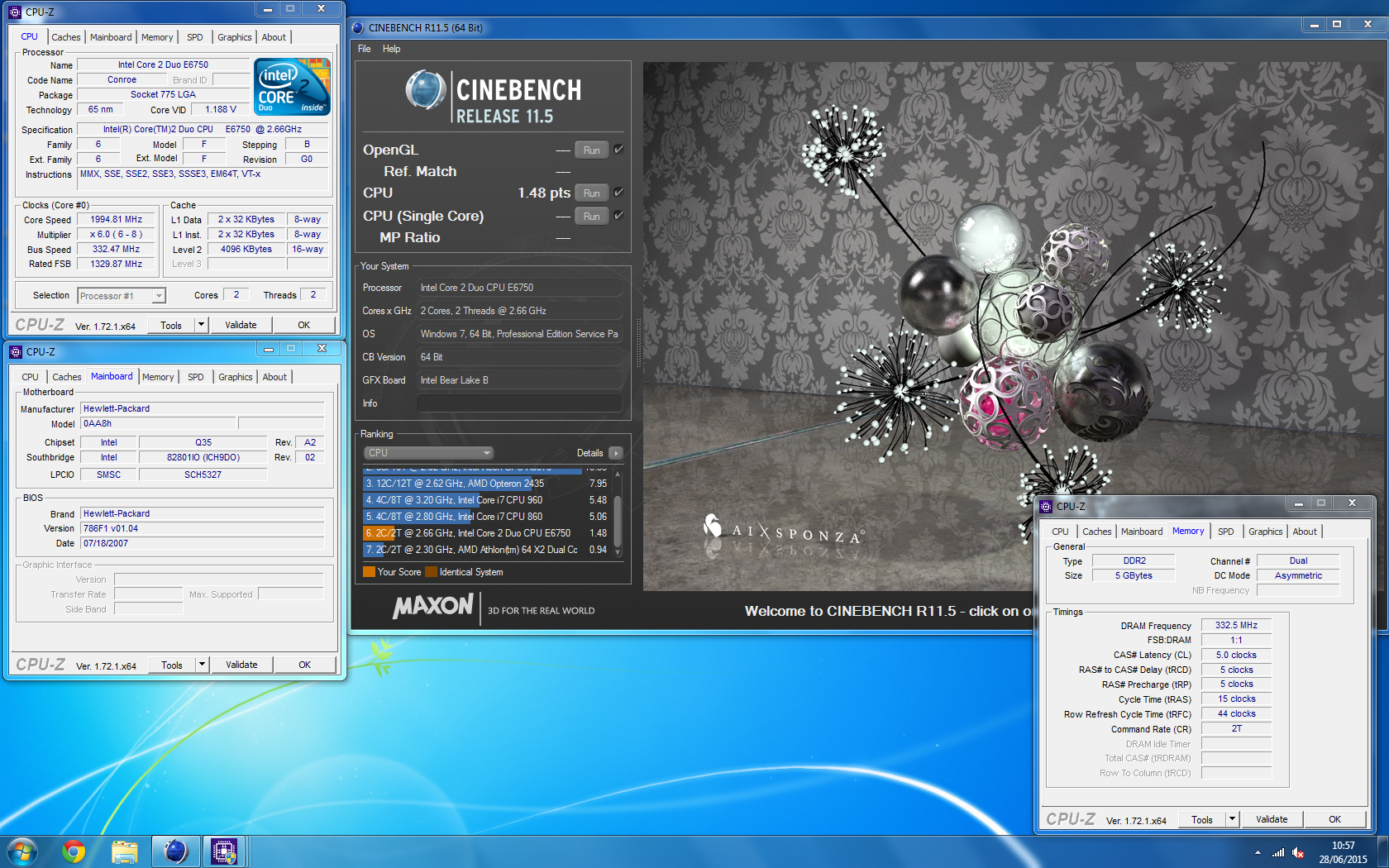Screen dimensions: 1389x868
Task: Open the Graphics tab in the Memory CPU-Z window
Action: pos(1266,532)
